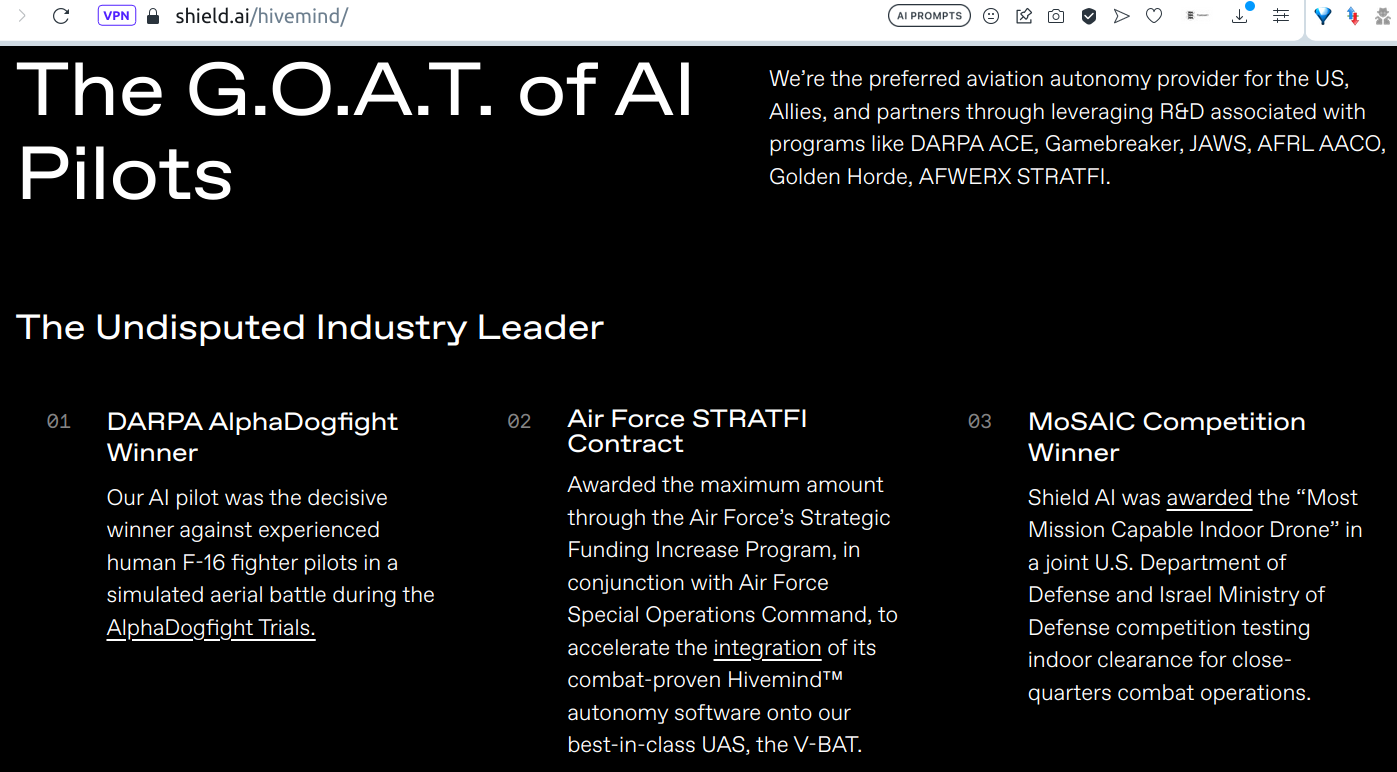Click the "MoSAIC Competition Winner" title
This screenshot has width=1397, height=772.
pyautogui.click(x=1167, y=437)
